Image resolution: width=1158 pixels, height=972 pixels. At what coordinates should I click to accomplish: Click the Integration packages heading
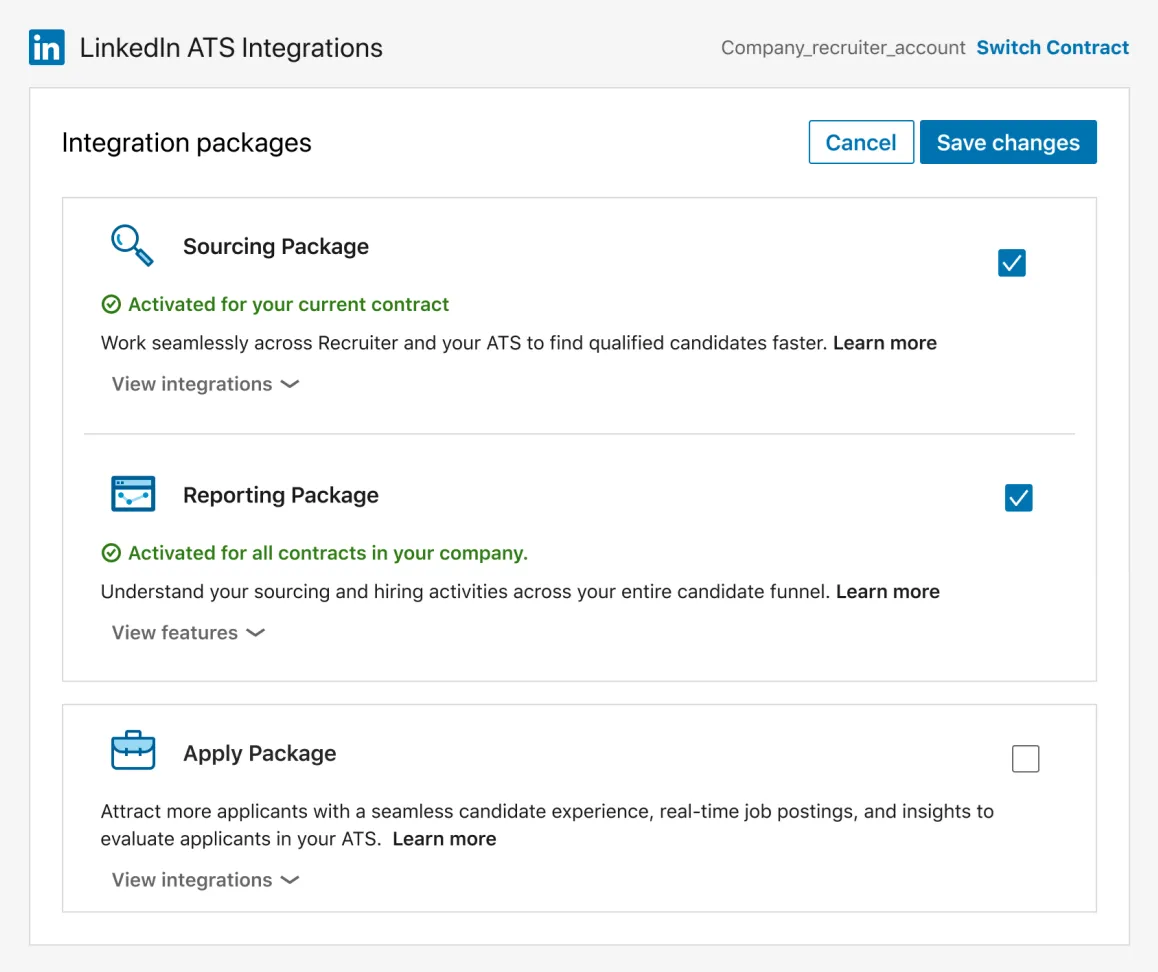[x=186, y=142]
